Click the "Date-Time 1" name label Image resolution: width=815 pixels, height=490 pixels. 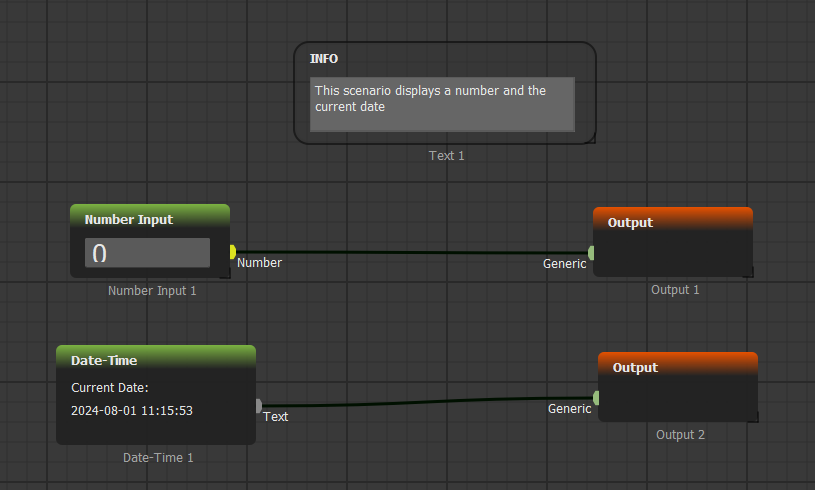point(158,457)
